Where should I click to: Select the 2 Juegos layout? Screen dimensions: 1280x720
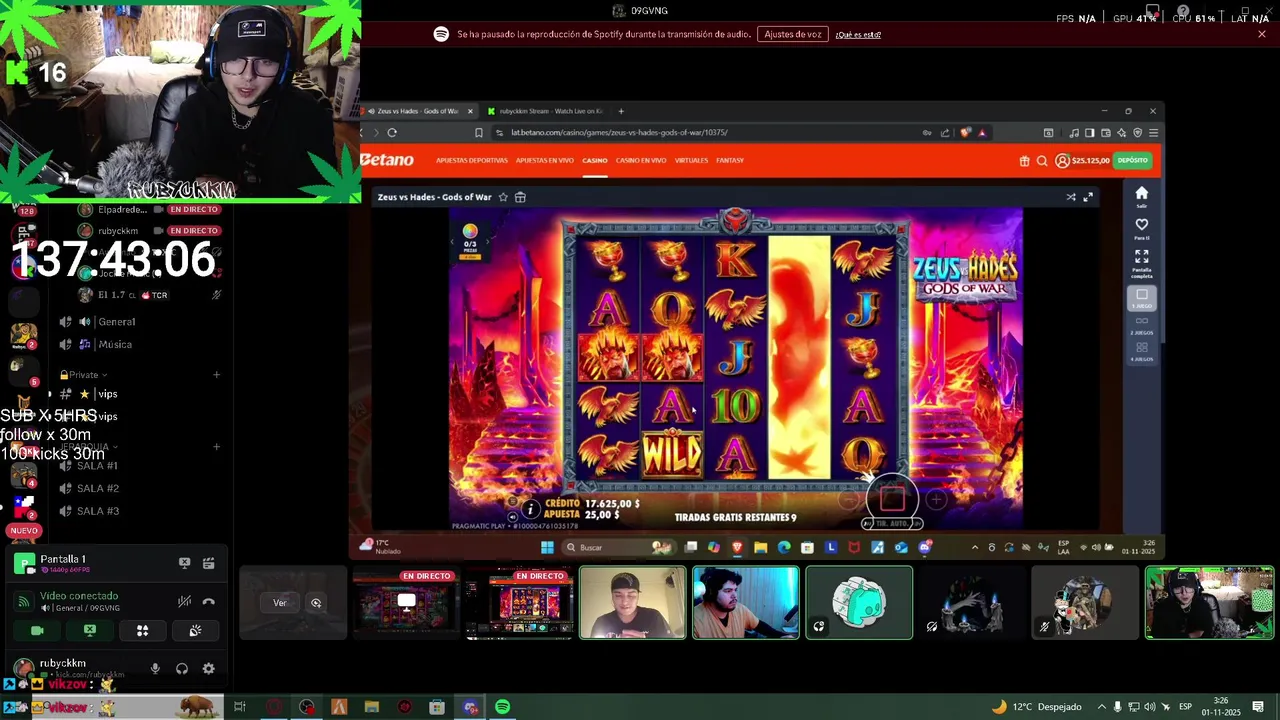pyautogui.click(x=1141, y=324)
